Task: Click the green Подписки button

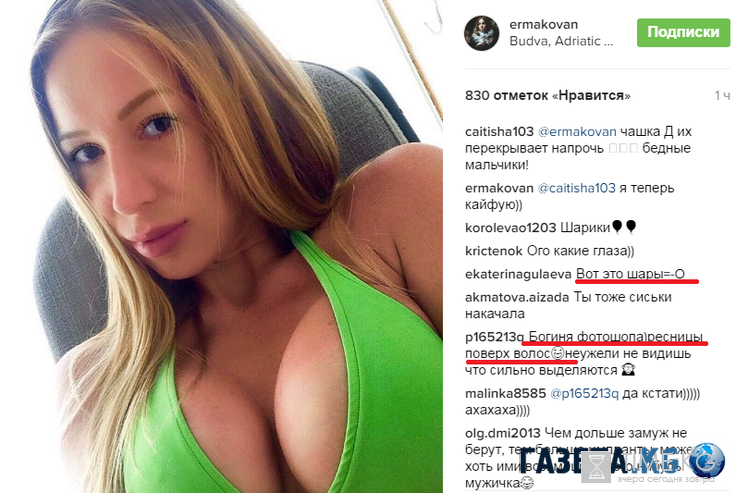Action: tap(683, 32)
